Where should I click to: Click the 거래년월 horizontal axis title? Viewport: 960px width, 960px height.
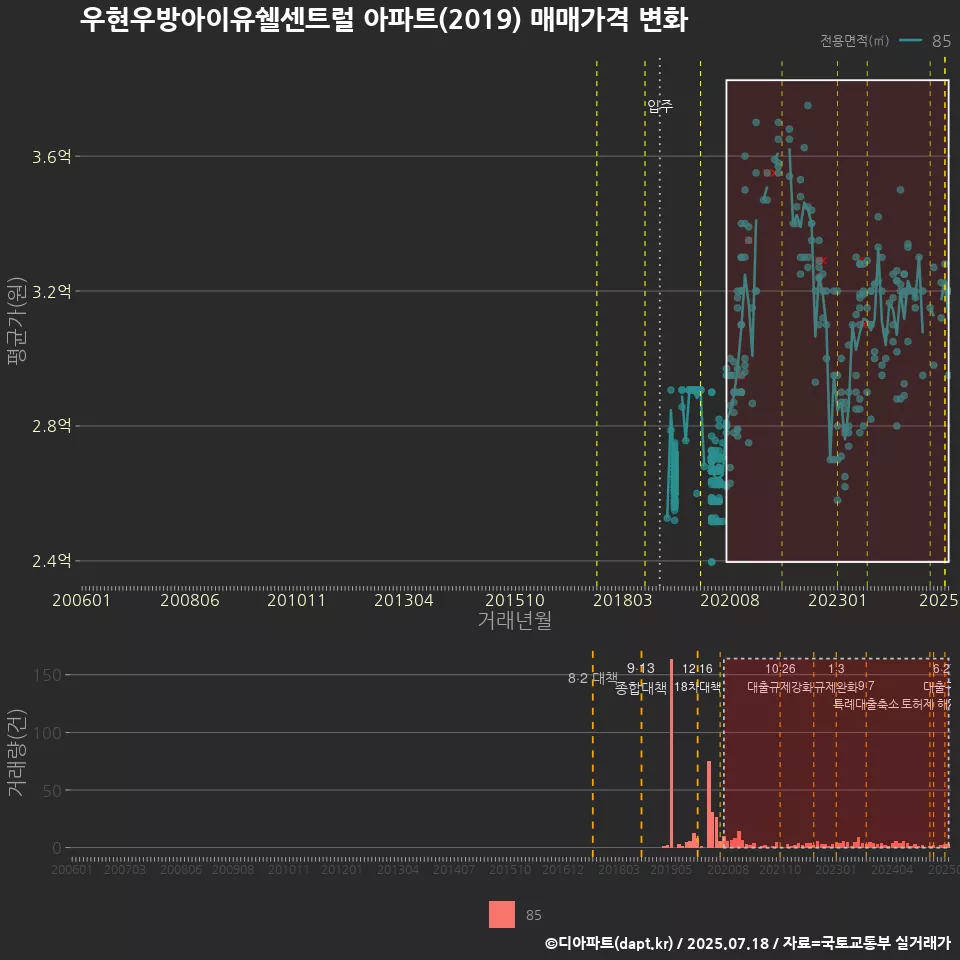[514, 620]
